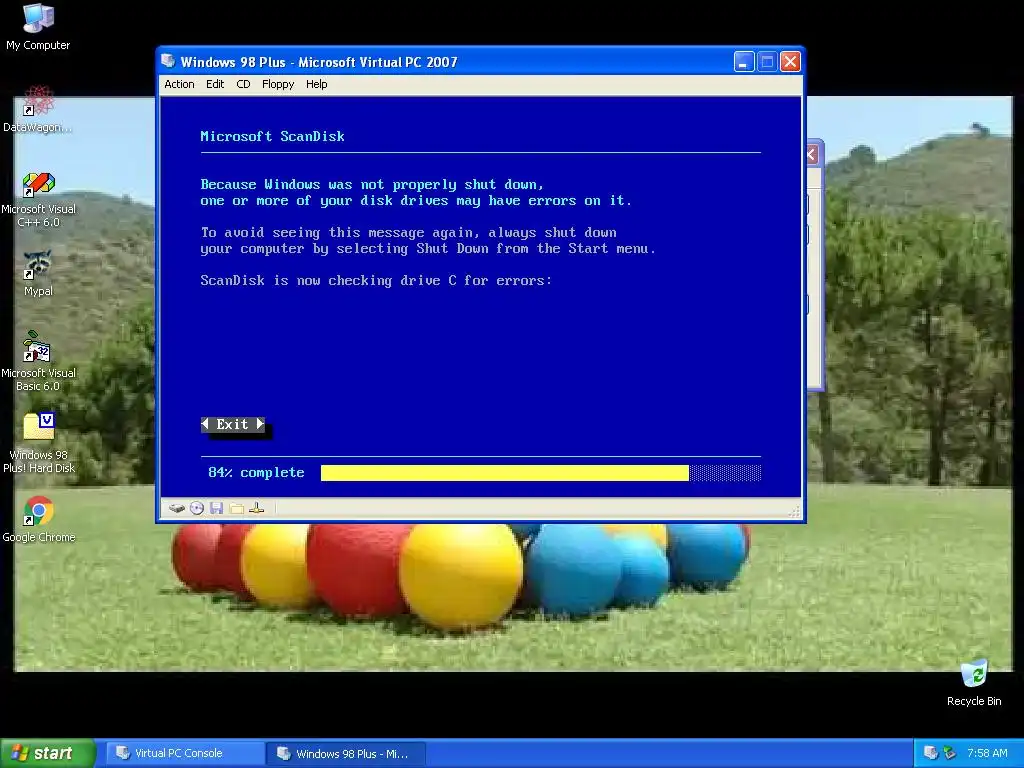Screen dimensions: 1024x768
Task: Click the 7:58 AM system clock
Action: coord(987,753)
